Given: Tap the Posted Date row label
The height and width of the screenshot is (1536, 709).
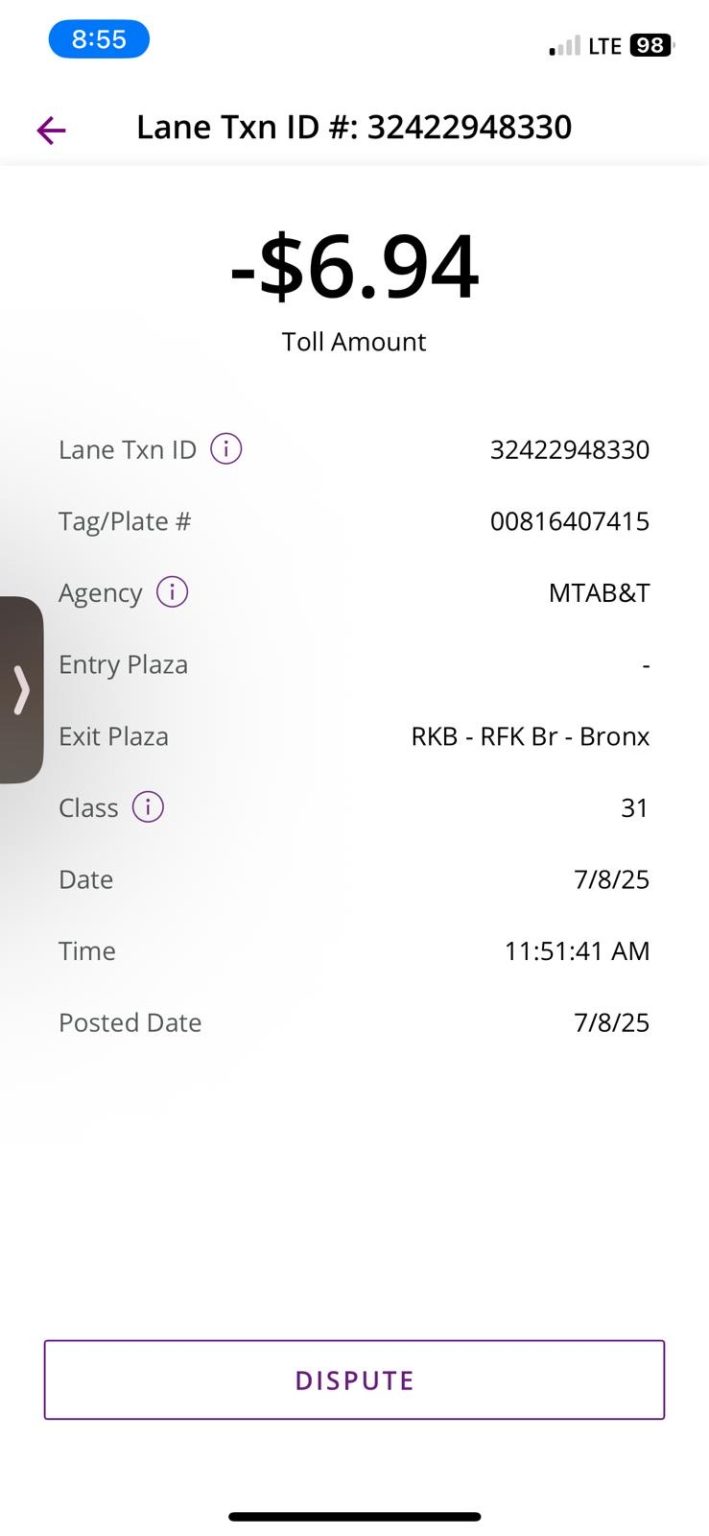Looking at the screenshot, I should pos(130,1022).
